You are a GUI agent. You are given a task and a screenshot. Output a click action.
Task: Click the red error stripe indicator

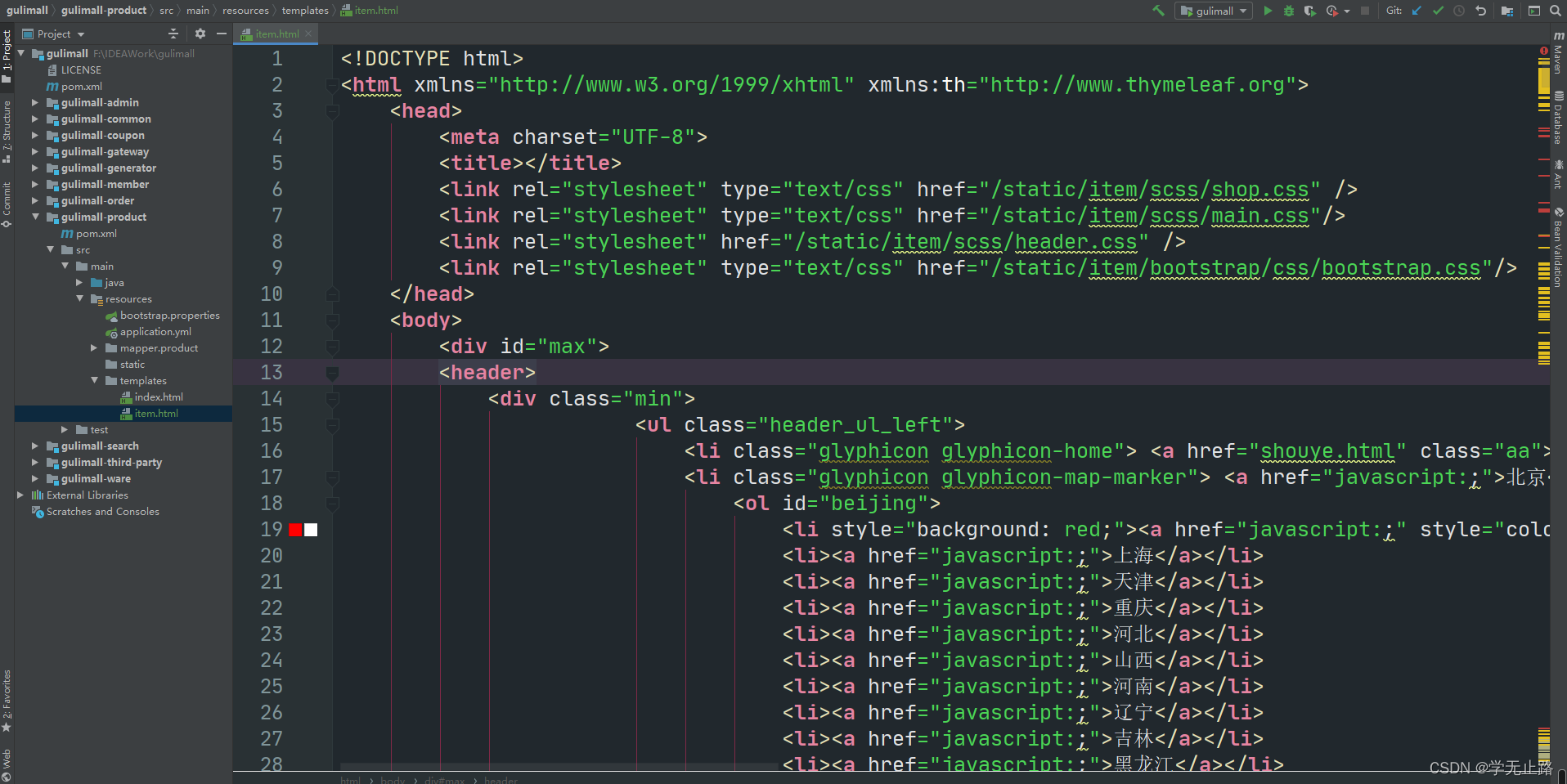pos(1543,52)
